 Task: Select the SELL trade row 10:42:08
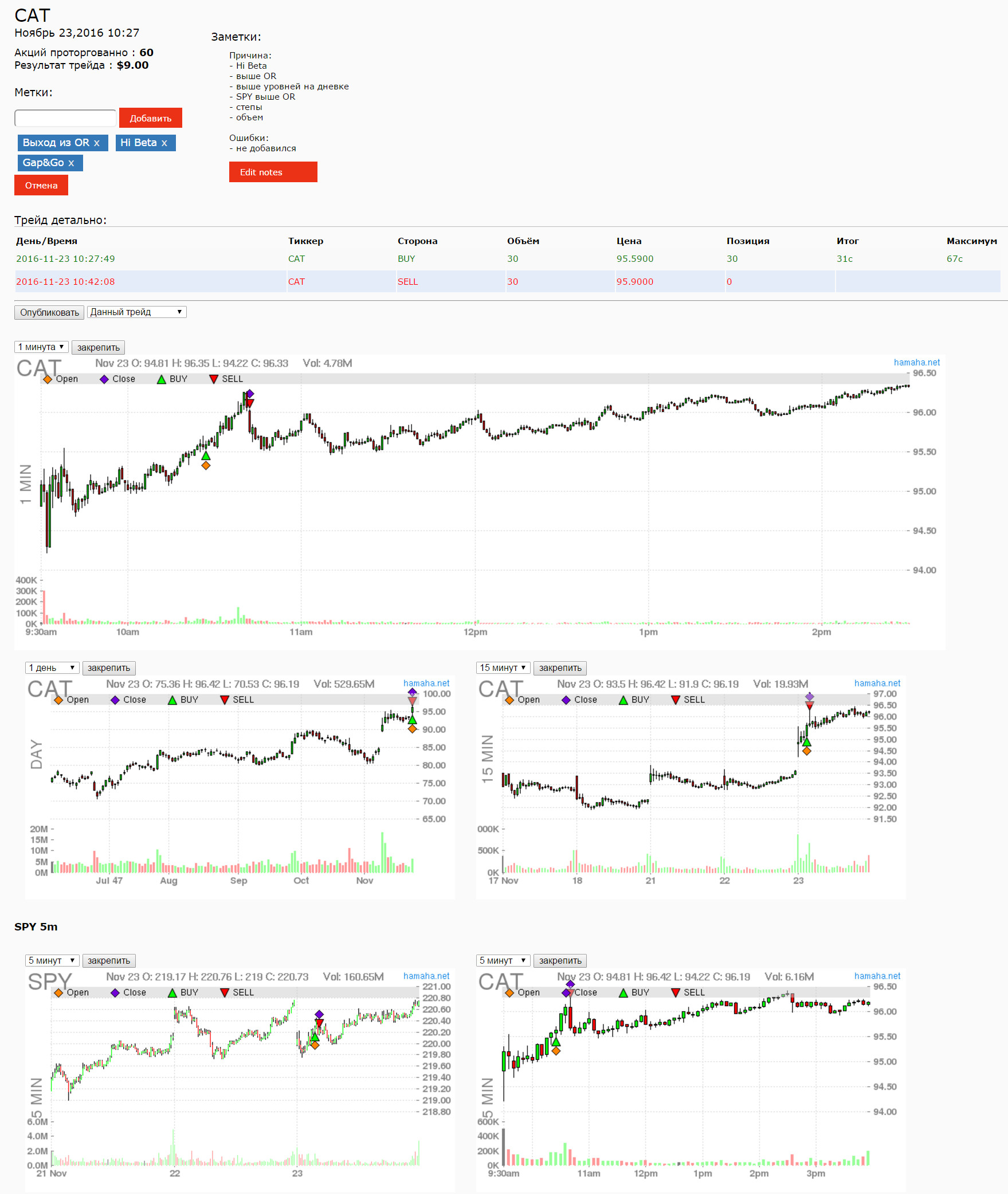[508, 281]
